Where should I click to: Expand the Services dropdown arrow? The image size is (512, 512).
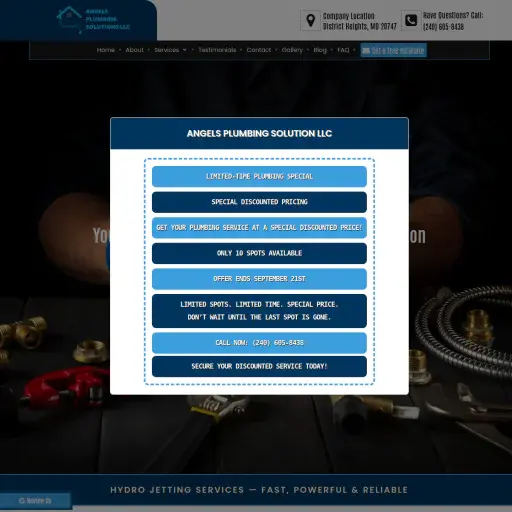[184, 50]
